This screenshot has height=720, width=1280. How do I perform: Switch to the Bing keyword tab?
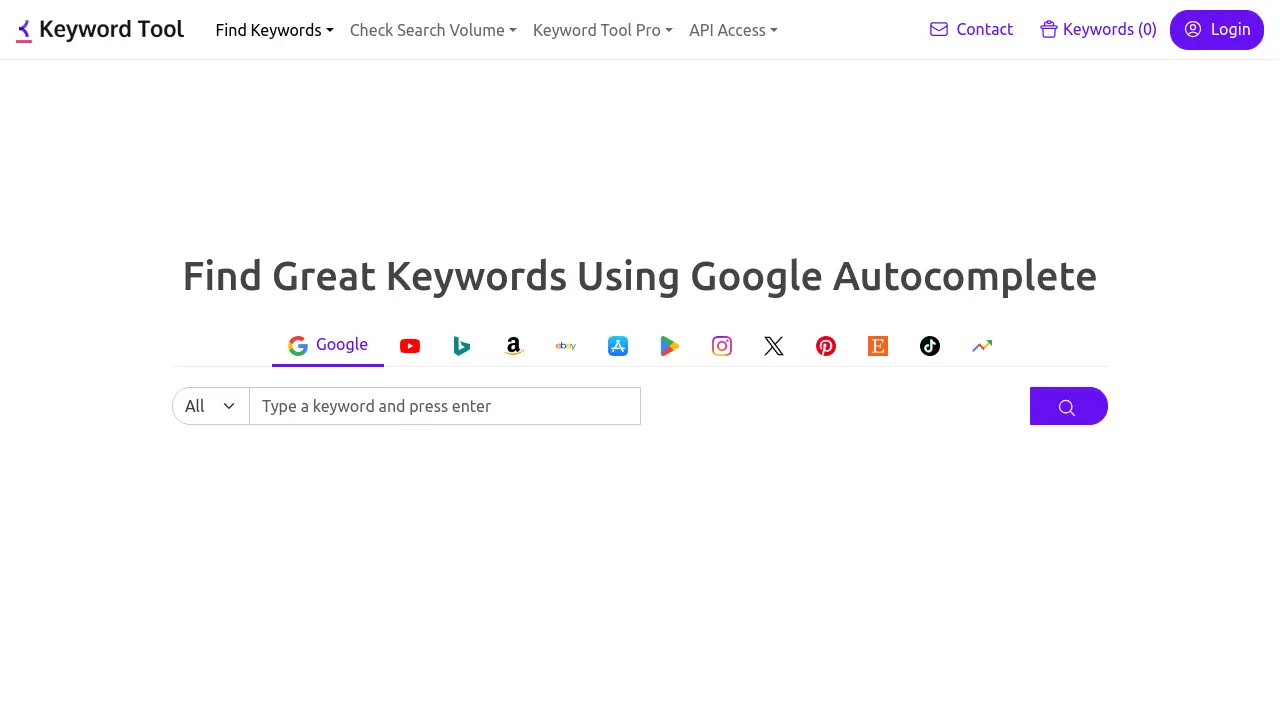point(462,346)
